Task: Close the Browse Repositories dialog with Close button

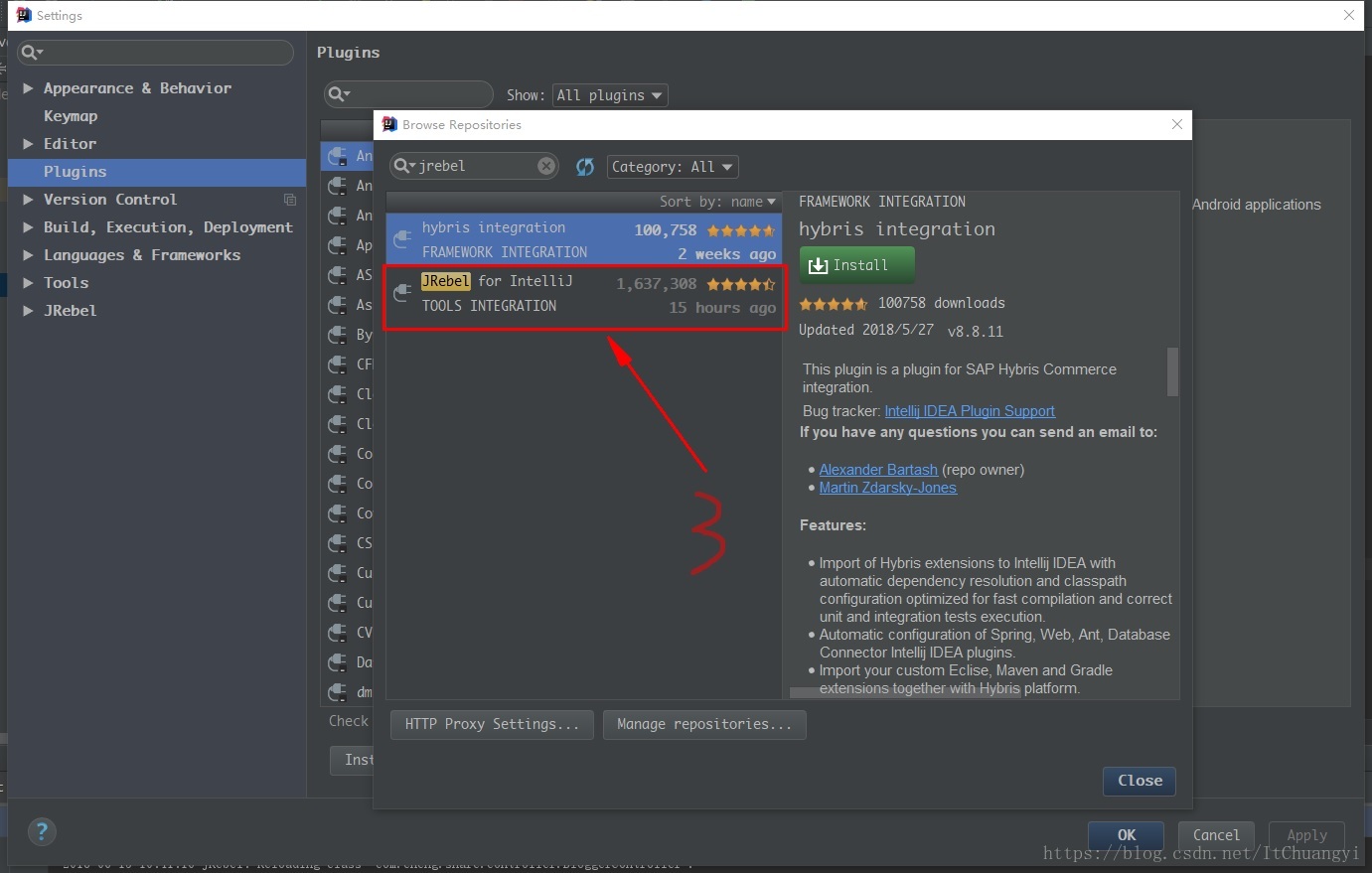Action: click(1140, 781)
